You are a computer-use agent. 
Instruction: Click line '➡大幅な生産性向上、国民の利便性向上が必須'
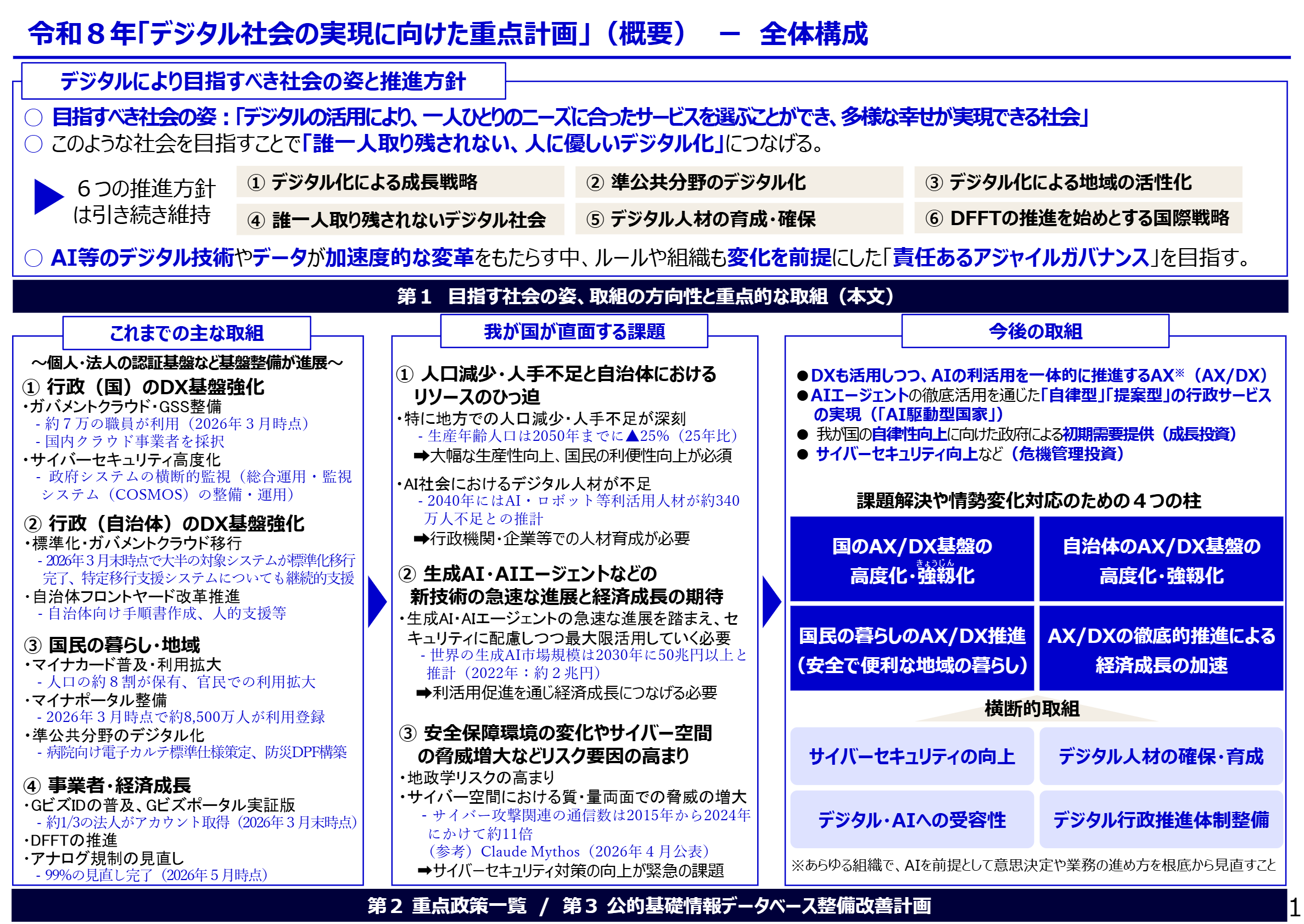click(573, 456)
